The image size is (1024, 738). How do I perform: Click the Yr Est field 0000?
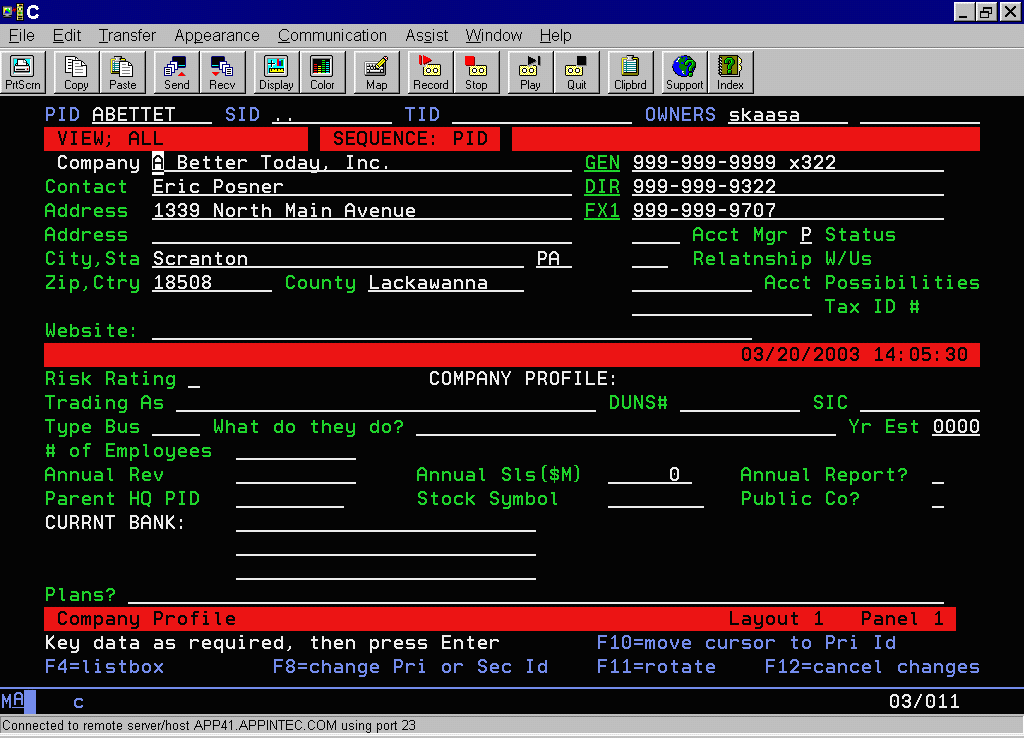[x=956, y=427]
